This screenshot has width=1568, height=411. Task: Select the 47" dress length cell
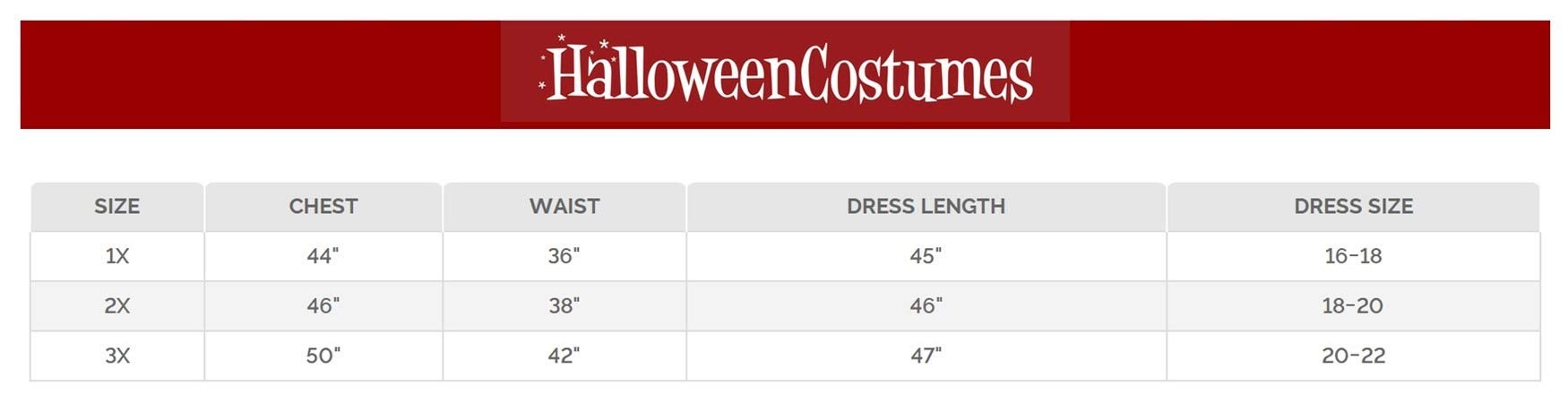[926, 356]
